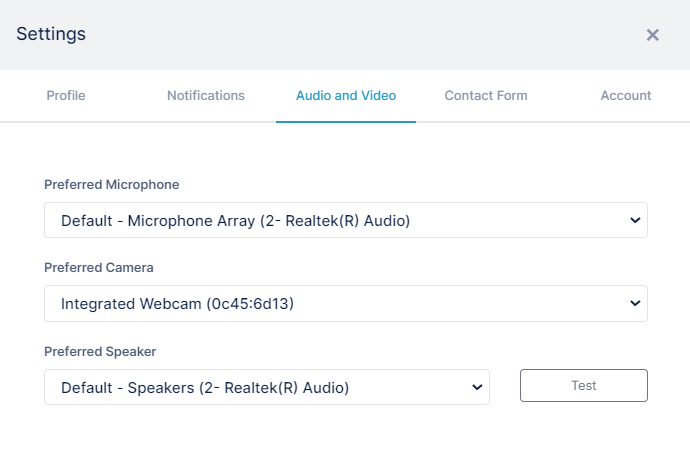Click the speaker dropdown chevron arrow
The width and height of the screenshot is (690, 465).
pyautogui.click(x=477, y=387)
